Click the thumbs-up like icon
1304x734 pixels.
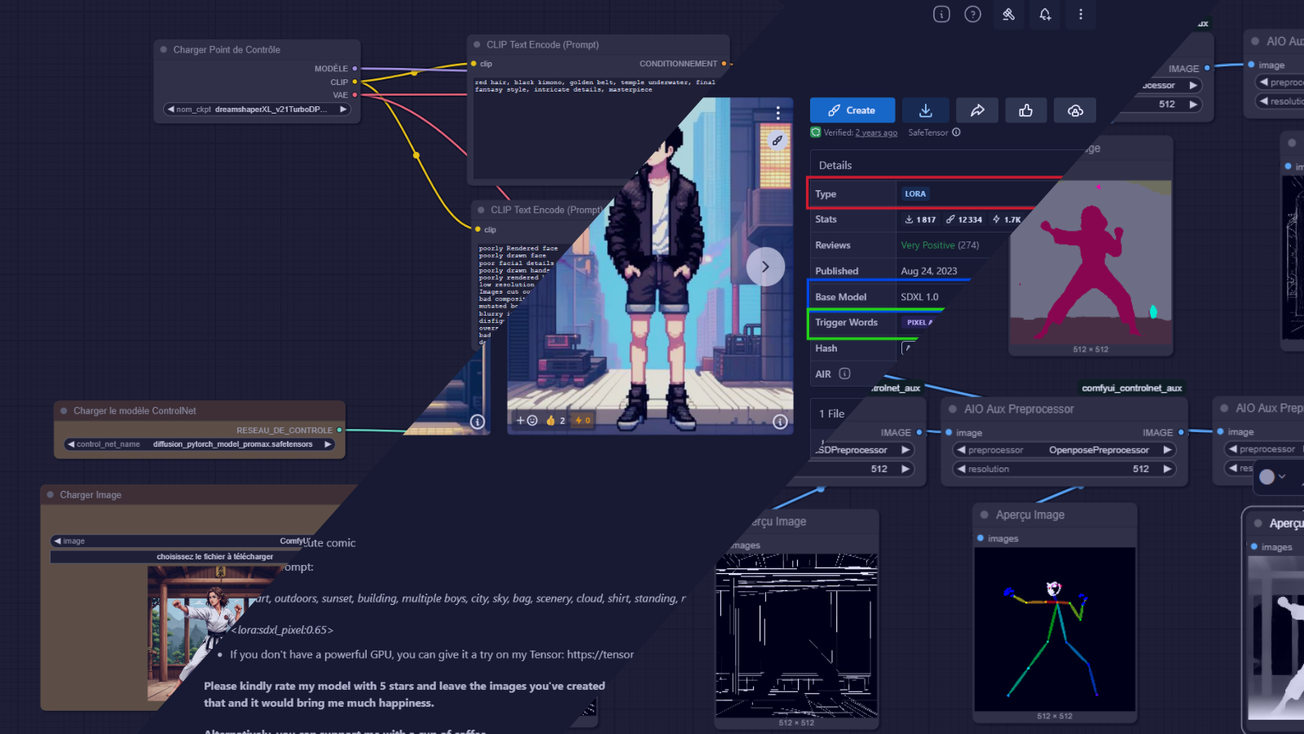tap(1026, 110)
